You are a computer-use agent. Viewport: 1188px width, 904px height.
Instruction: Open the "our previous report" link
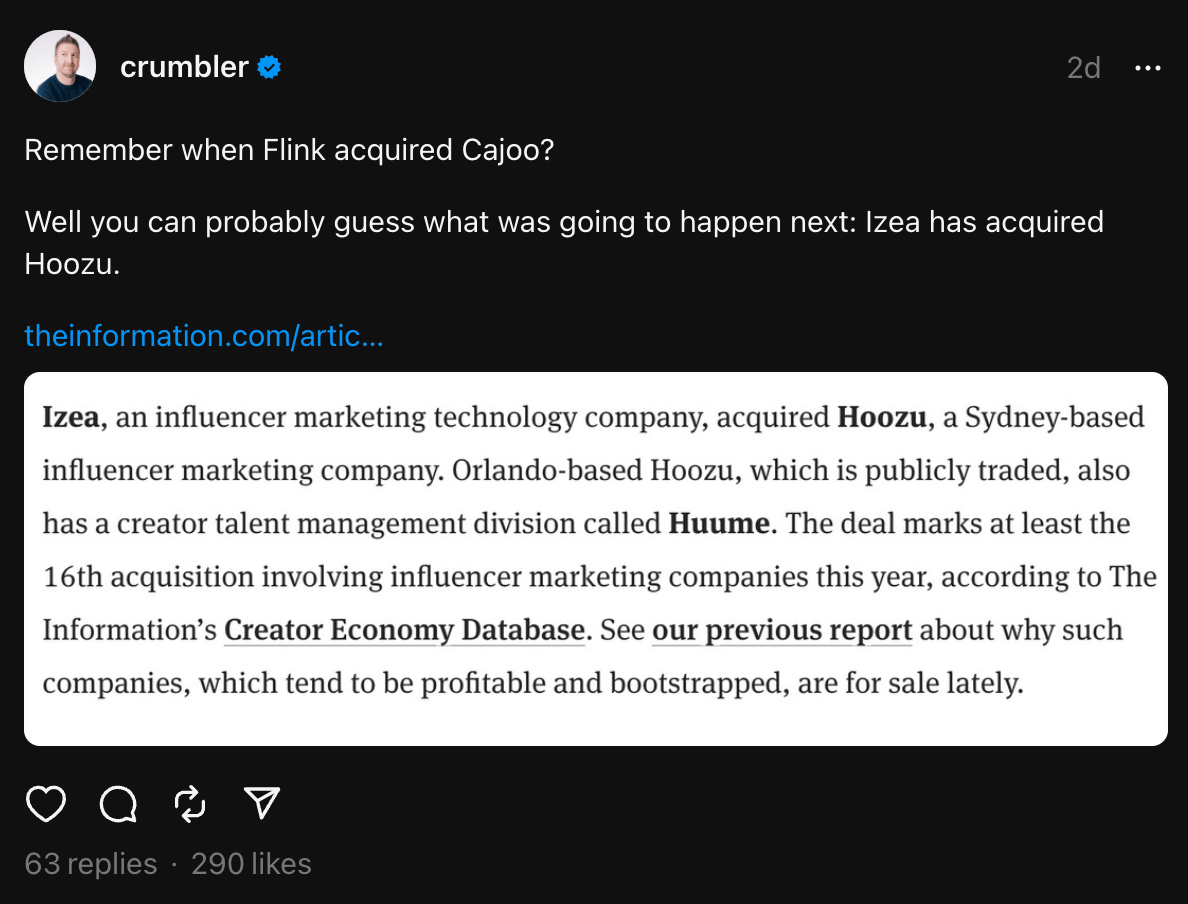pyautogui.click(x=781, y=630)
